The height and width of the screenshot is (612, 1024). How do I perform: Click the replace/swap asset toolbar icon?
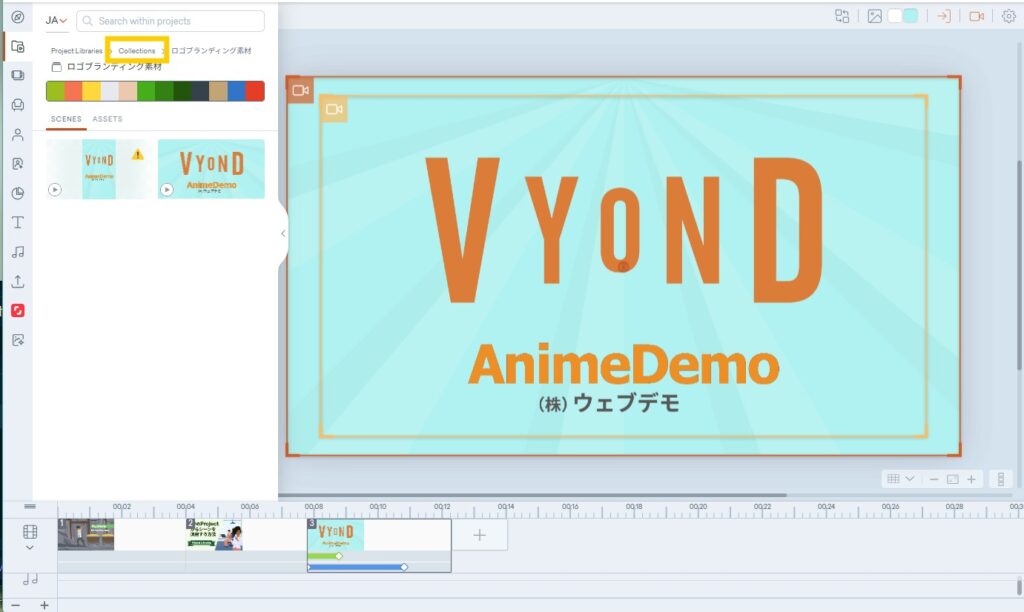[x=842, y=16]
